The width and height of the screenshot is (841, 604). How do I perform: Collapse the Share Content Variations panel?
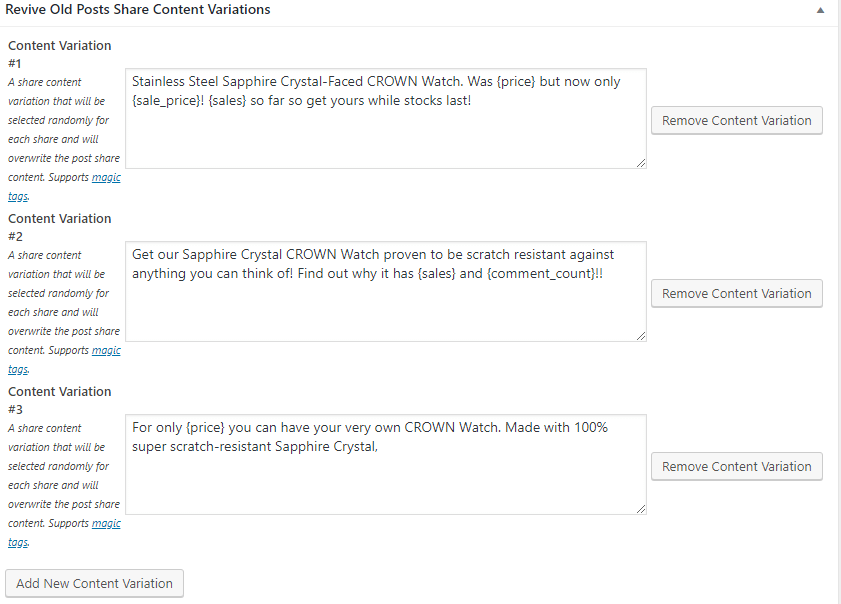pos(820,10)
